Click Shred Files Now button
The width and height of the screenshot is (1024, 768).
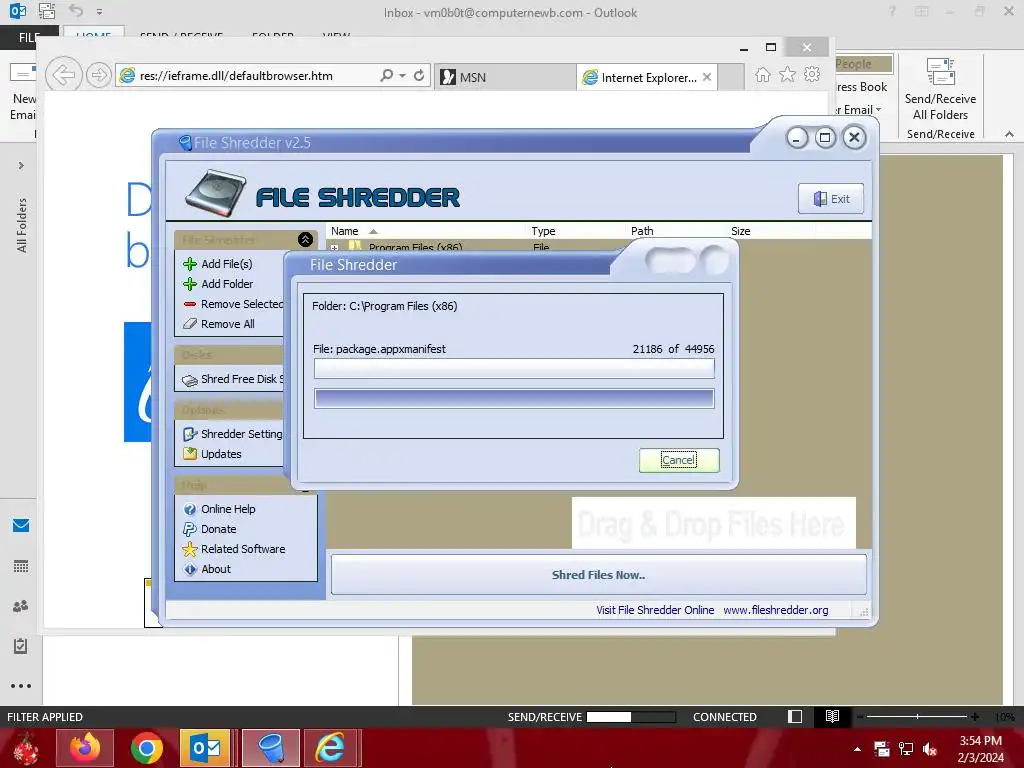(x=598, y=575)
